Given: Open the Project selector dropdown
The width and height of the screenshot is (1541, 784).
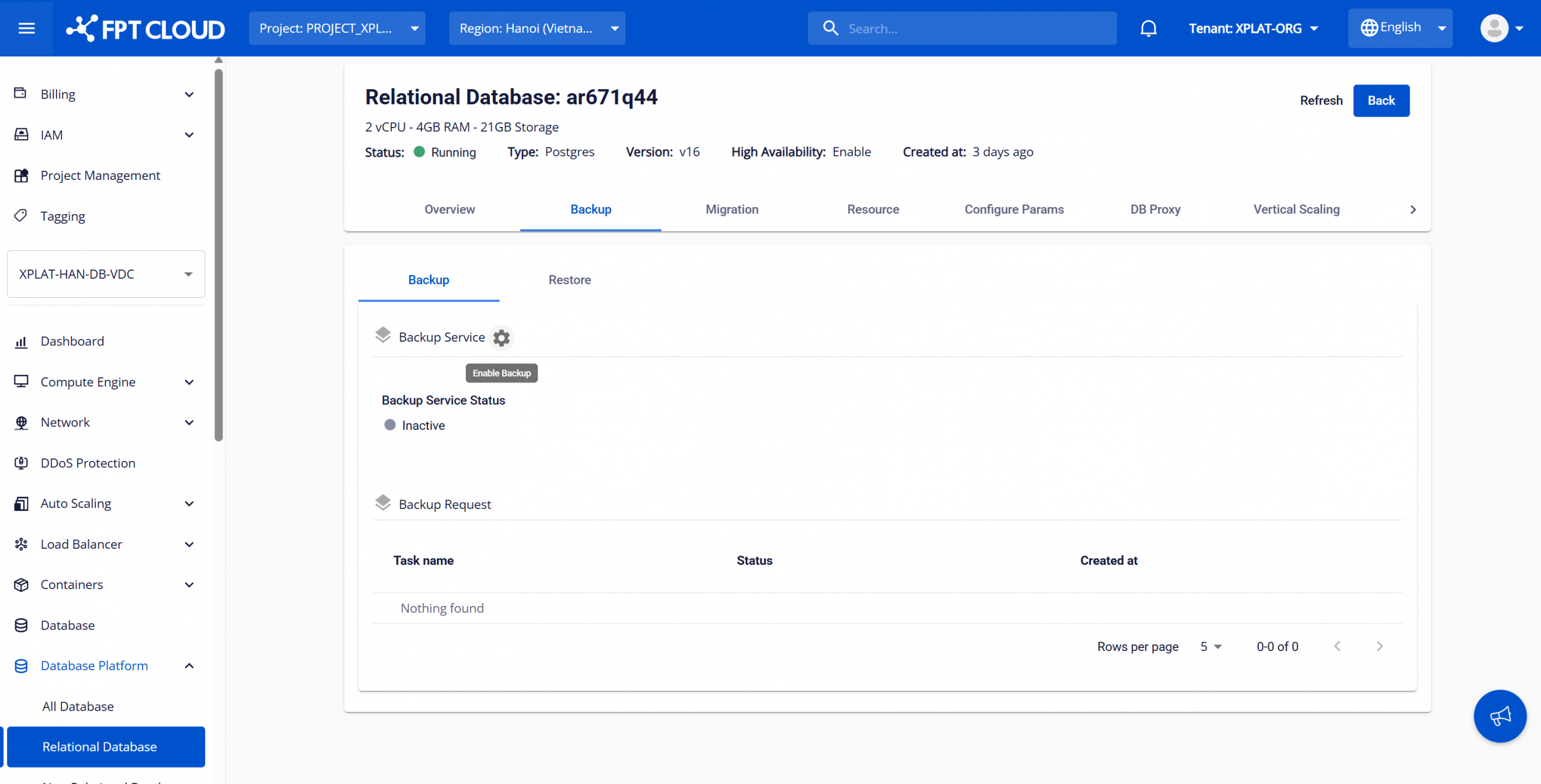Looking at the screenshot, I should pyautogui.click(x=337, y=28).
